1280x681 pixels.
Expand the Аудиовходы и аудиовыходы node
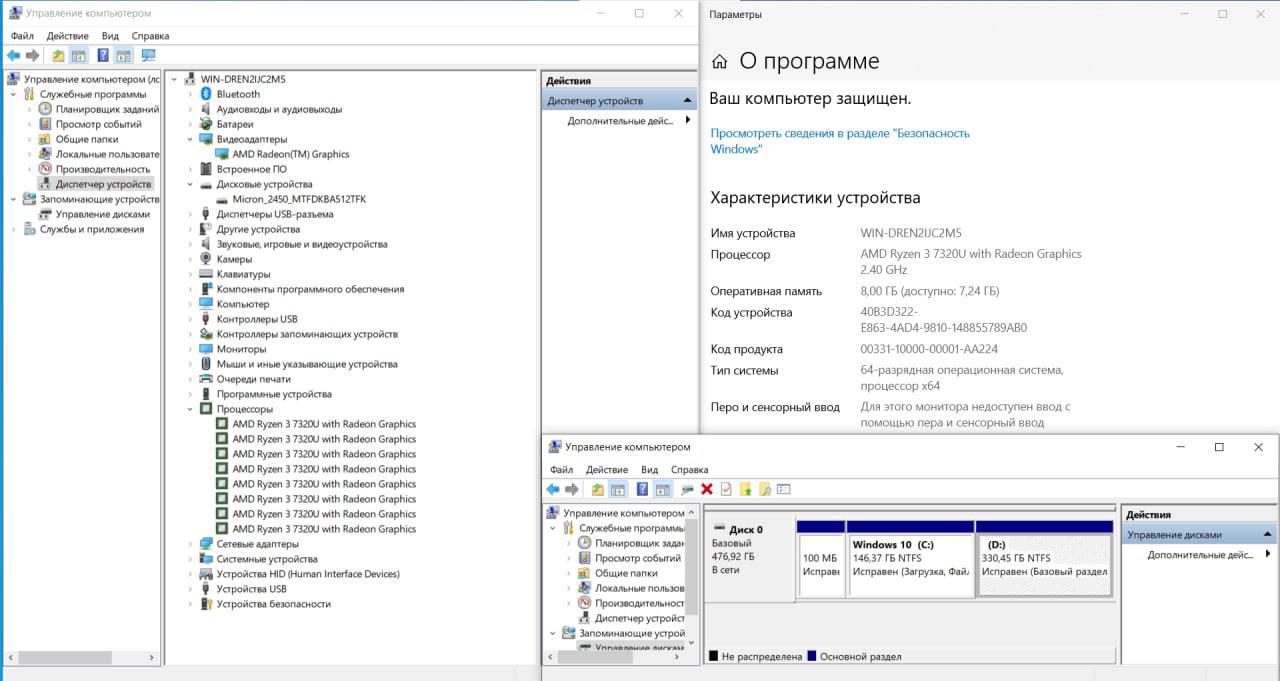coord(190,109)
